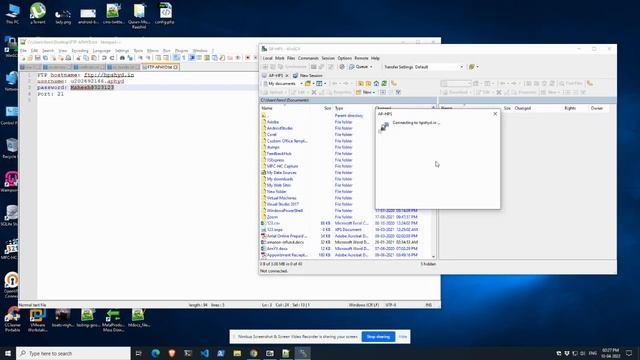Viewport: 640px width, 360px height.
Task: Click the New Session tab in WinSCP
Action: pos(307,76)
